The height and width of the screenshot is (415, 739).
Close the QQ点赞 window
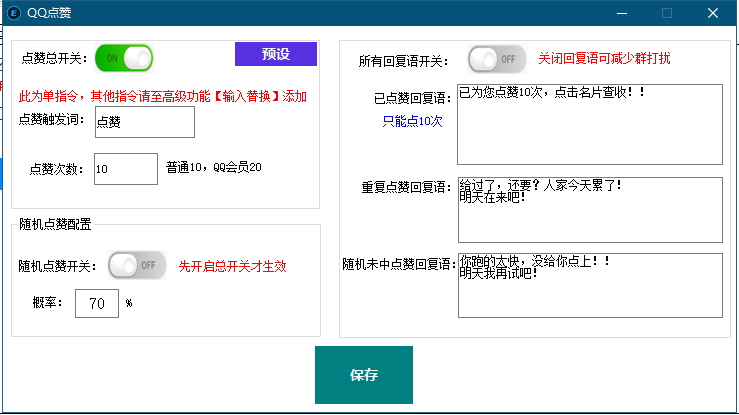(713, 13)
